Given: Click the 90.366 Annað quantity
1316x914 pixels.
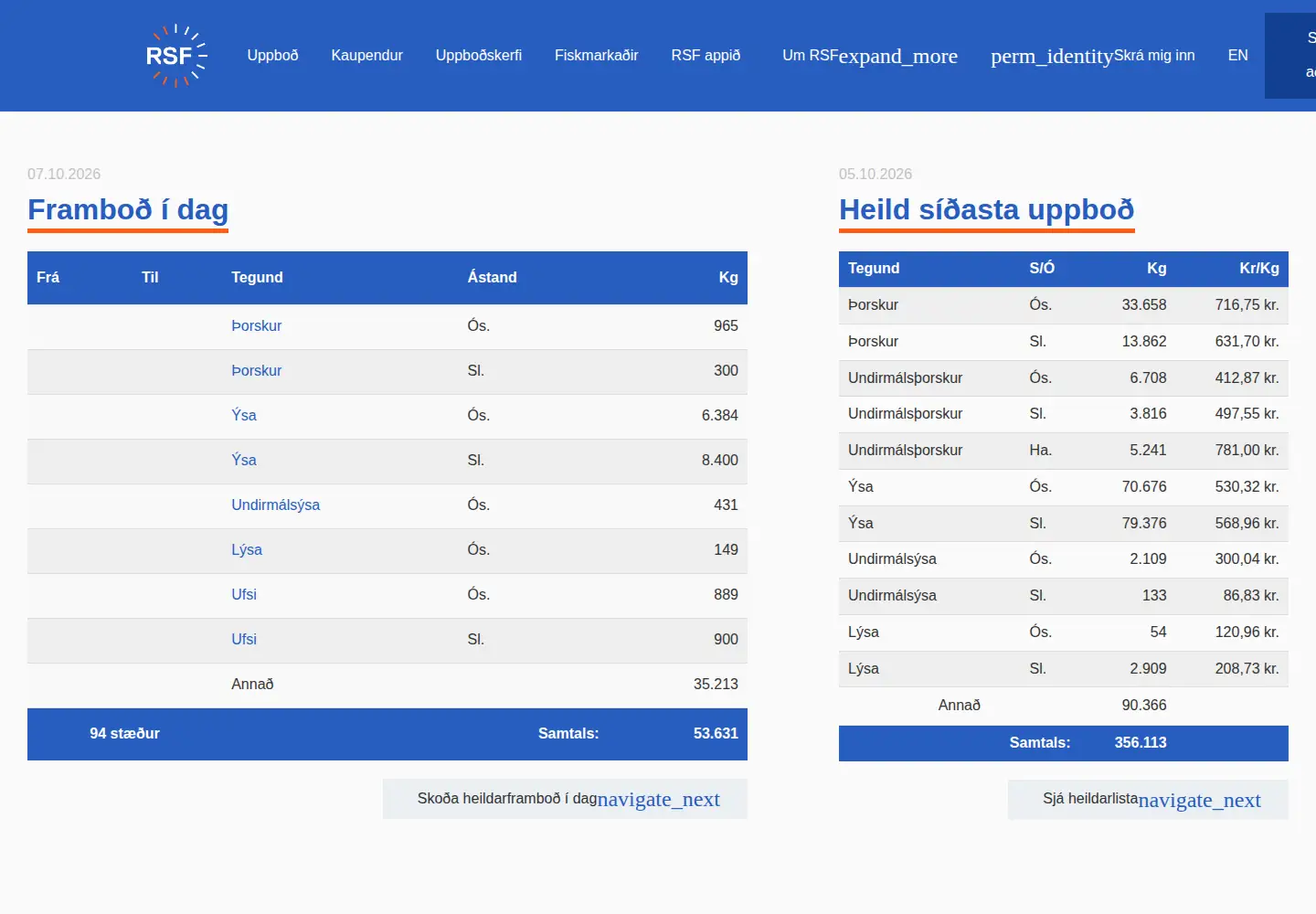Looking at the screenshot, I should pos(1144,706).
